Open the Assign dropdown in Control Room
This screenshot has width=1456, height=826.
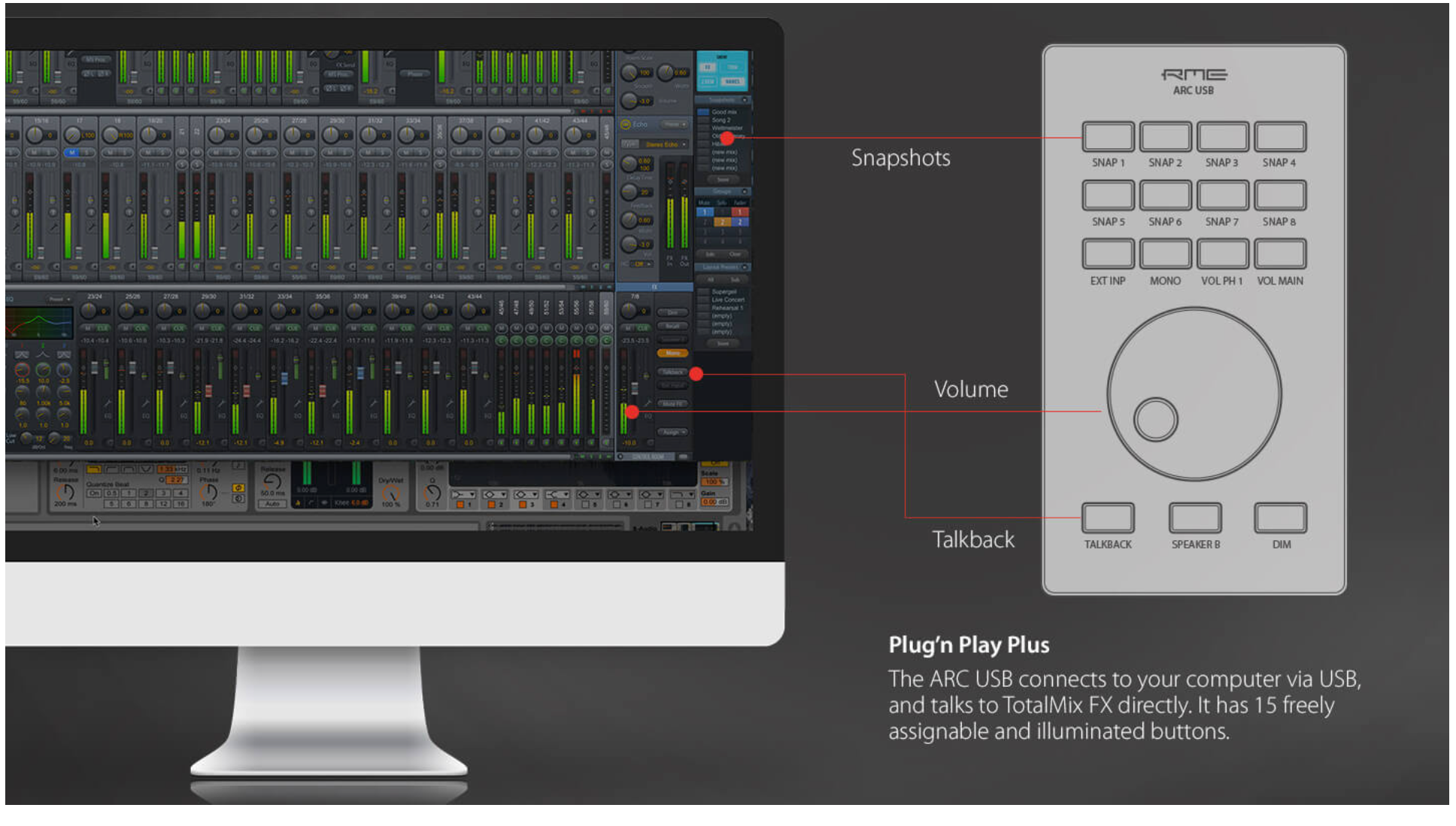[672, 432]
